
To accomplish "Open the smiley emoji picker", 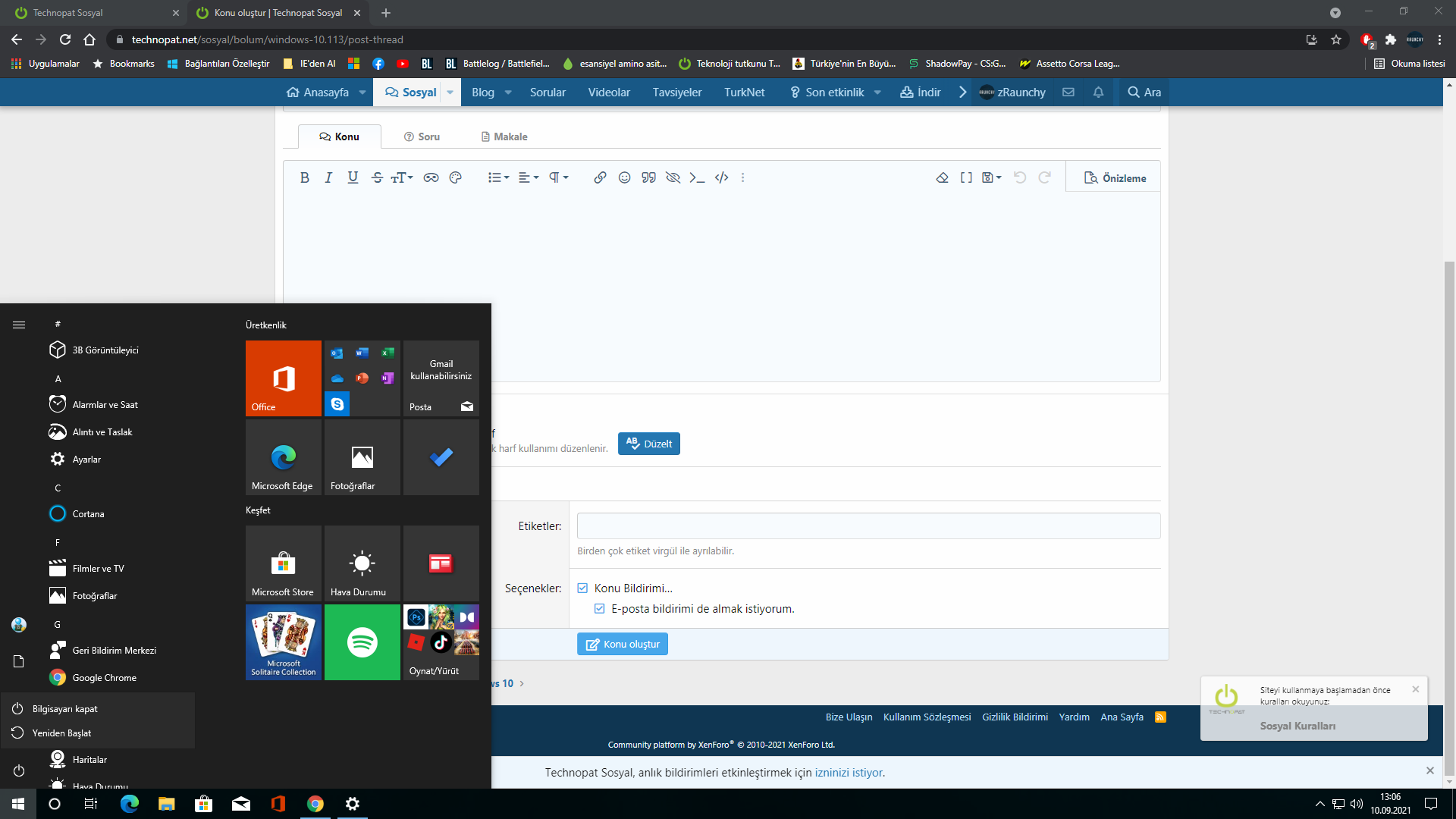I will [624, 177].
